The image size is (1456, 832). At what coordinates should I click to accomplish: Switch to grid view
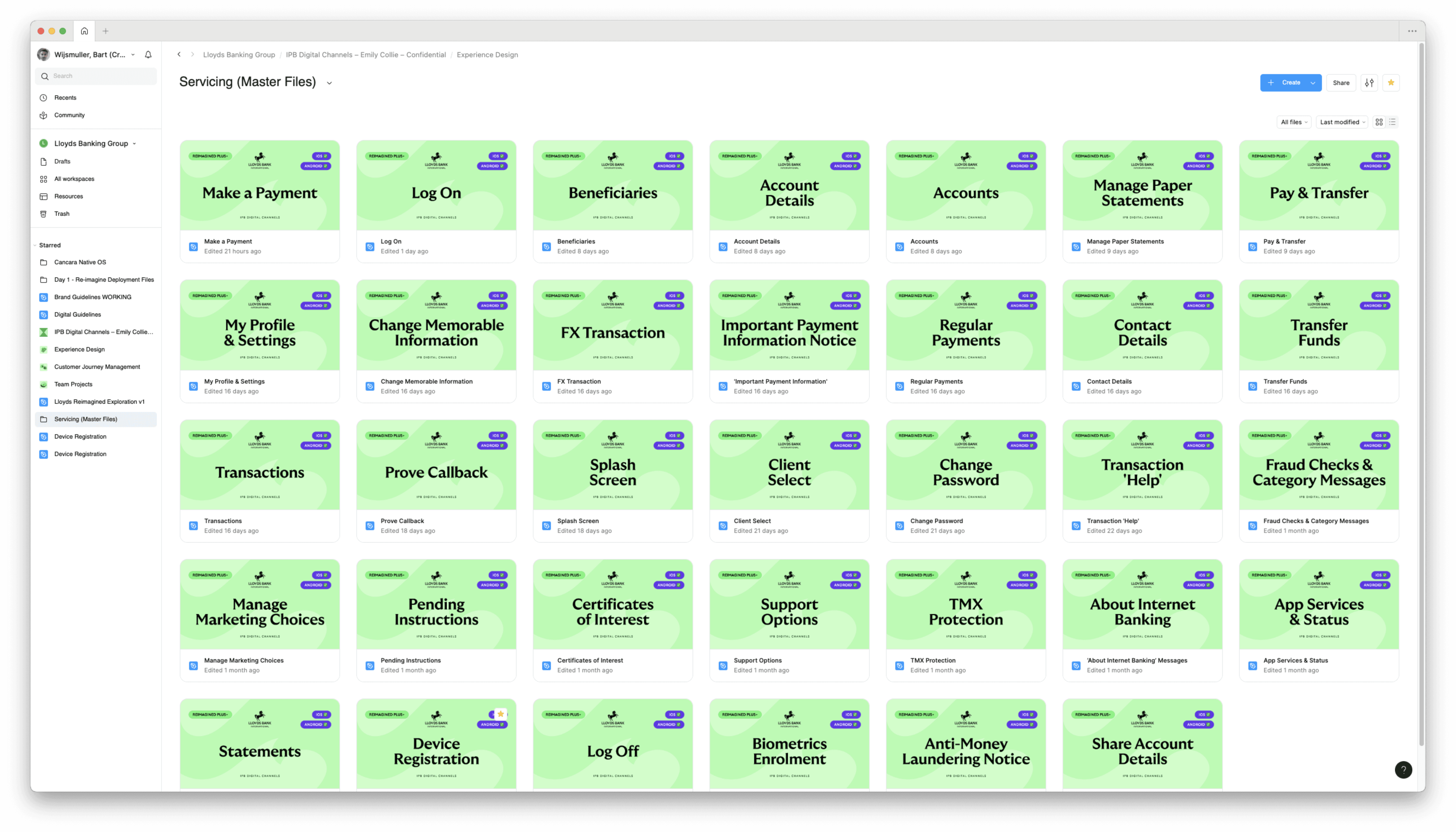coord(1379,122)
